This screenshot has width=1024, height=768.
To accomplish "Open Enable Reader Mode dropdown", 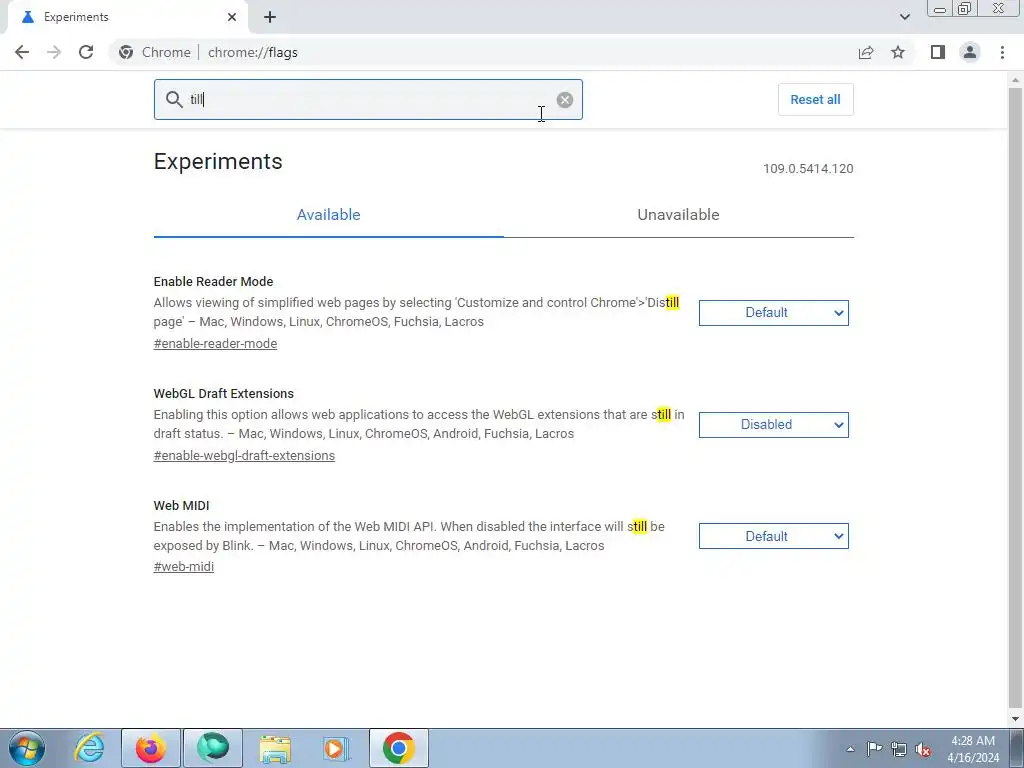I will (x=773, y=313).
